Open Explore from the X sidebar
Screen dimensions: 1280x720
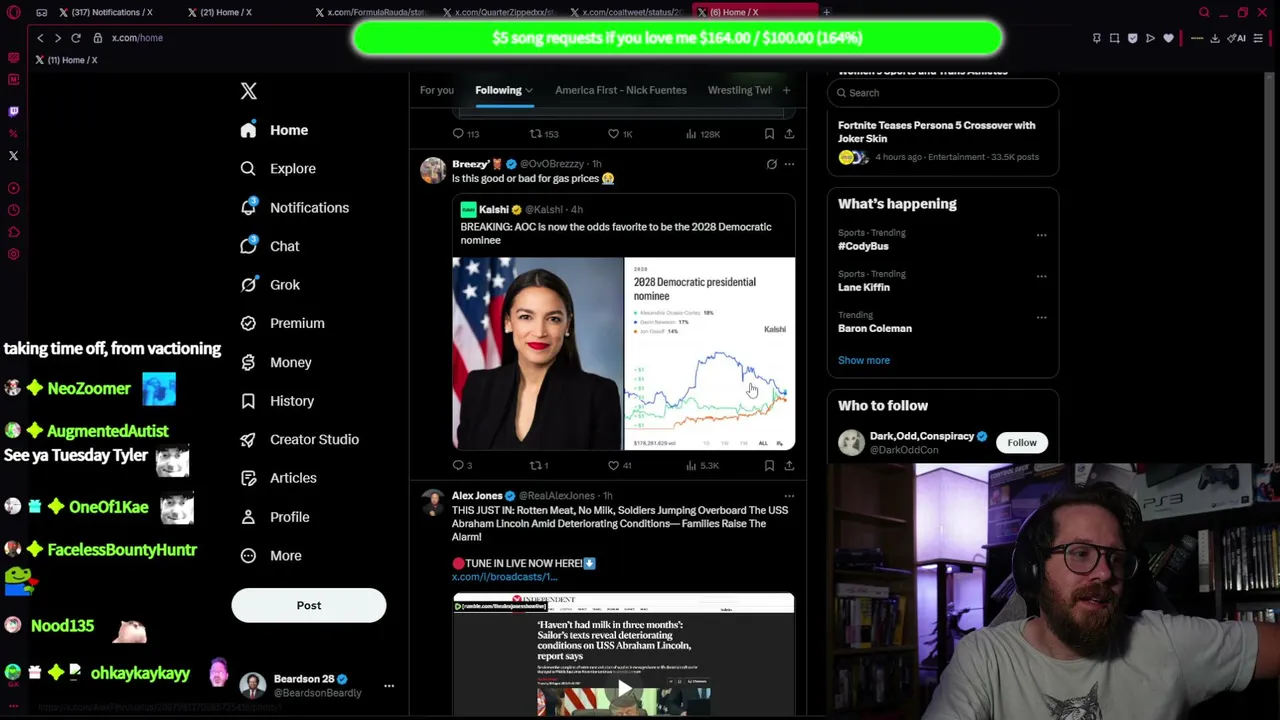click(279, 169)
